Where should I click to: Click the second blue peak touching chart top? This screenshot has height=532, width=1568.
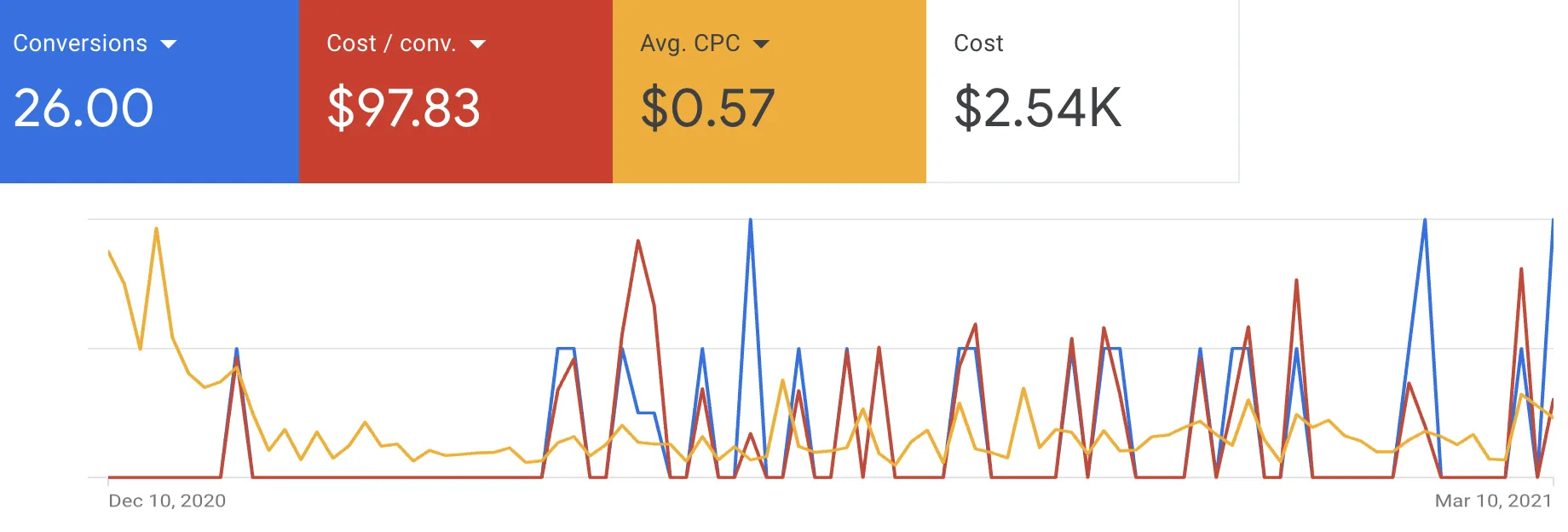(x=1425, y=220)
